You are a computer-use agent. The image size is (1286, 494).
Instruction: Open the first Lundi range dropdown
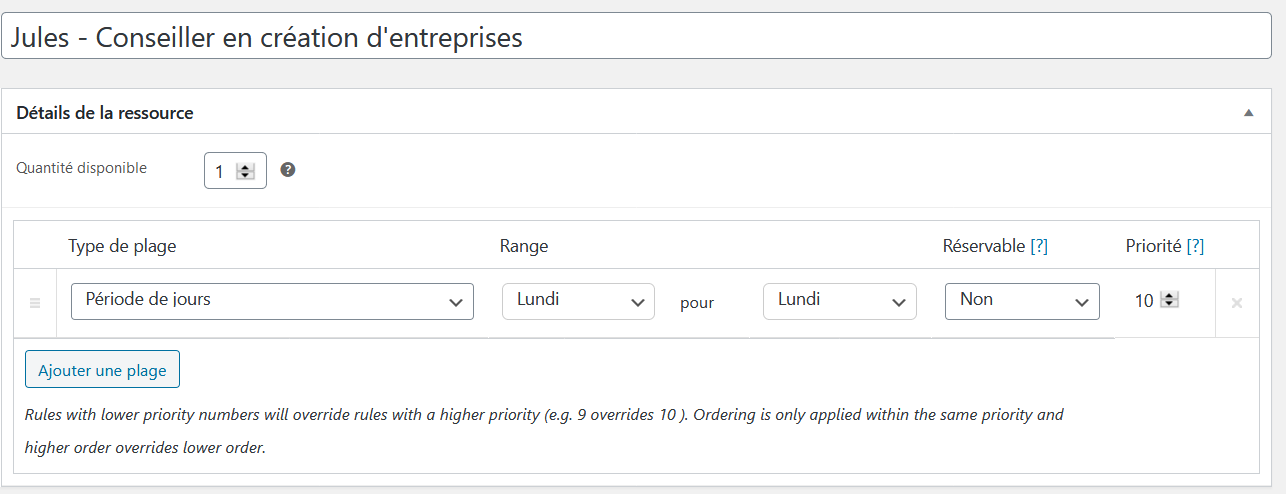(x=578, y=301)
